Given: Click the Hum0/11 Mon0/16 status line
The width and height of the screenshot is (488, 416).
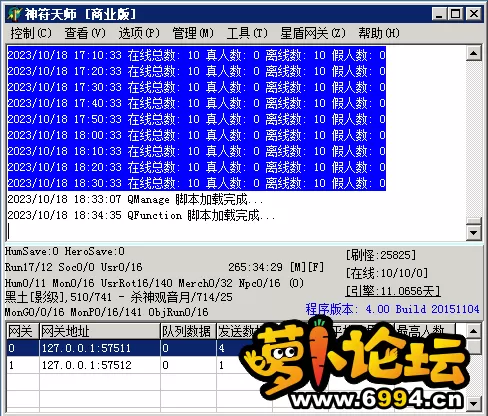Looking at the screenshot, I should coord(154,283).
